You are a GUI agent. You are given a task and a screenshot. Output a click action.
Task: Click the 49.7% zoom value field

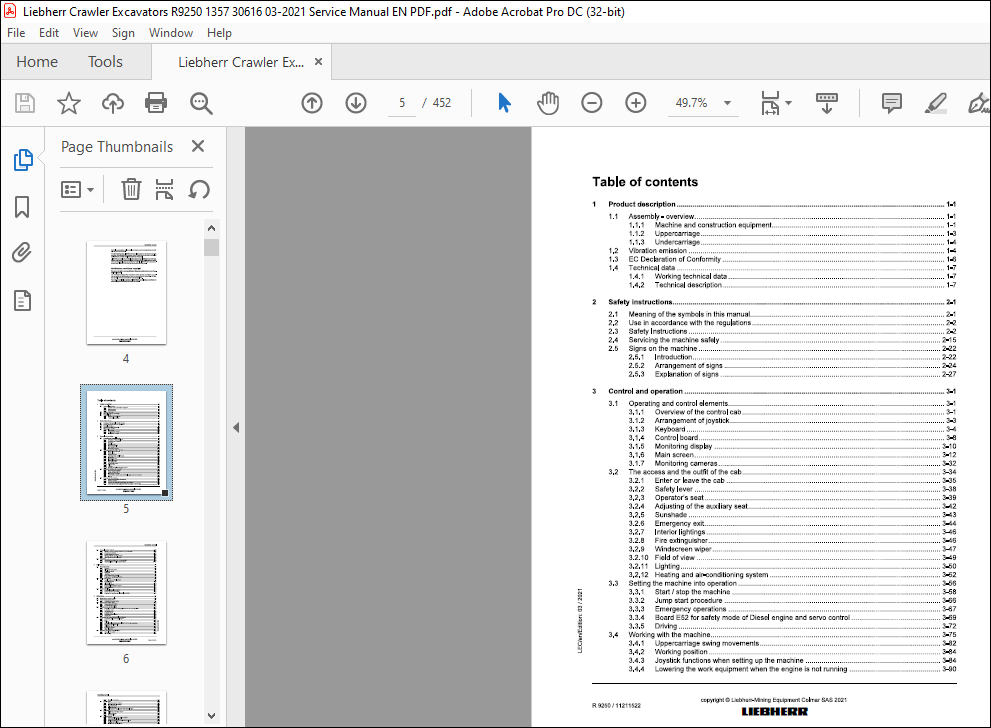tap(691, 103)
